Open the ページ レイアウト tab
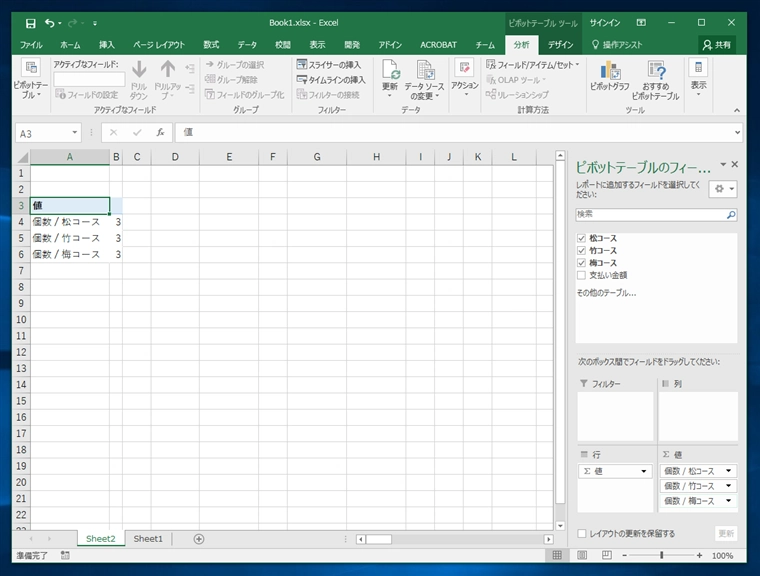The width and height of the screenshot is (760, 576). [159, 45]
